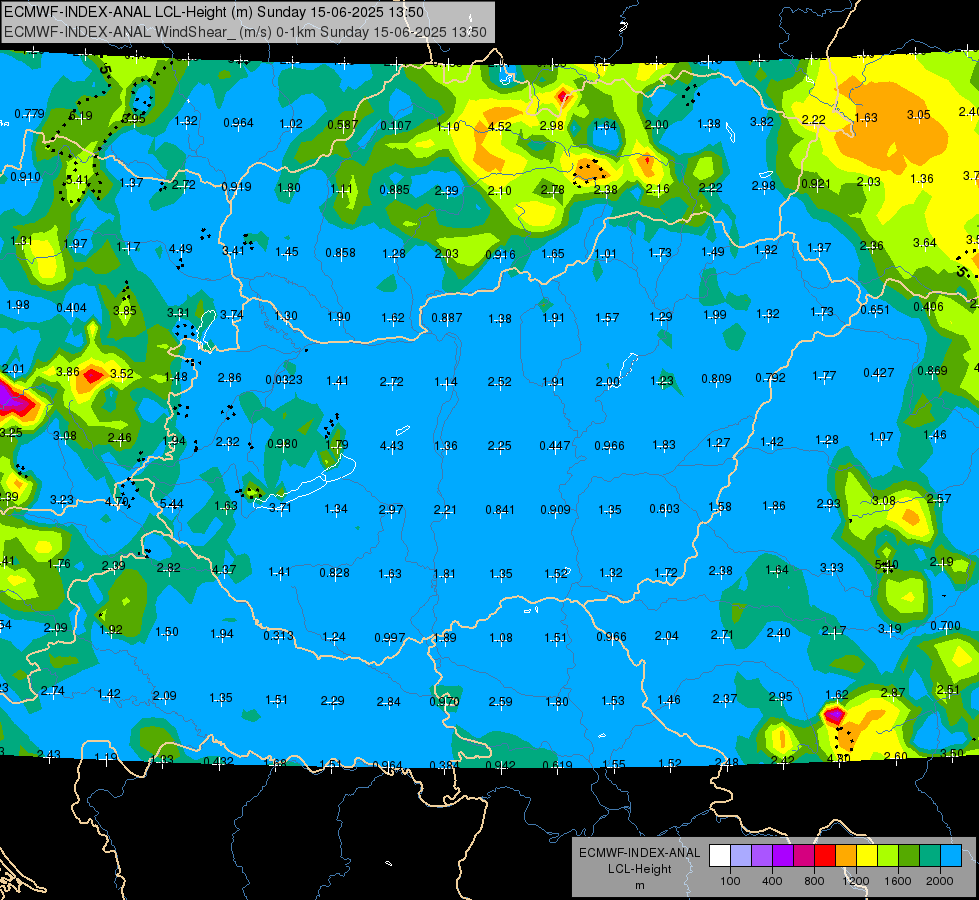Image resolution: width=979 pixels, height=900 pixels.
Task: Click the legend scale label 400
Action: [772, 881]
